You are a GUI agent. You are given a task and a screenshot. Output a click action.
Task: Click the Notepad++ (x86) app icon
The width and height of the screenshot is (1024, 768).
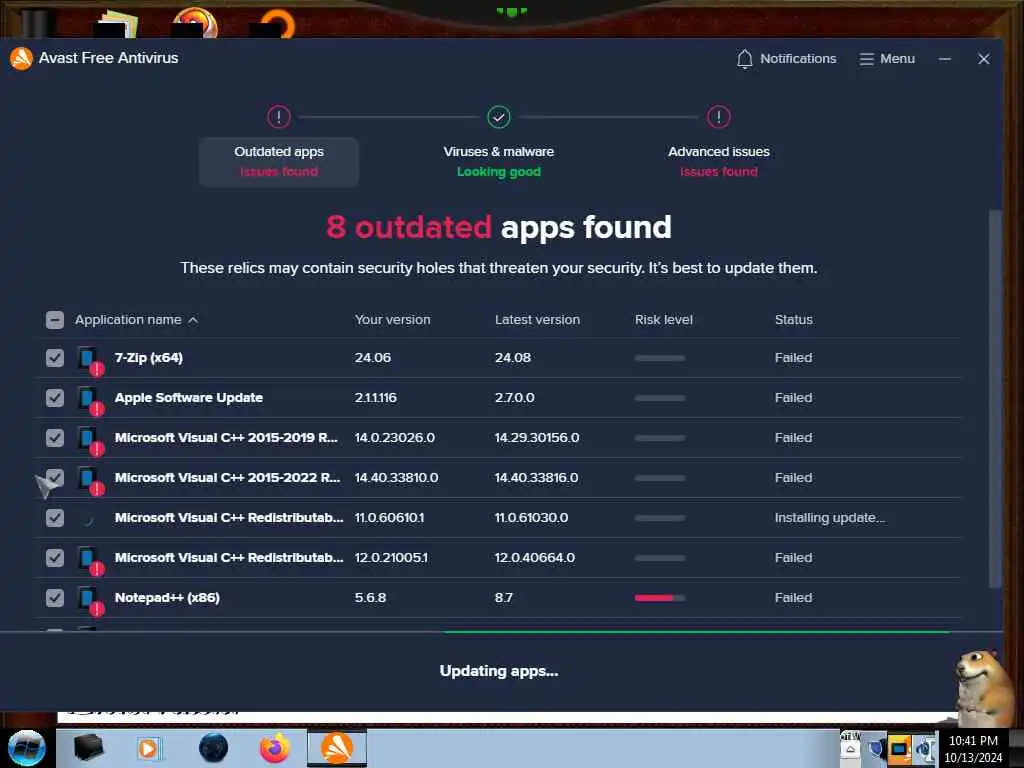coord(90,600)
